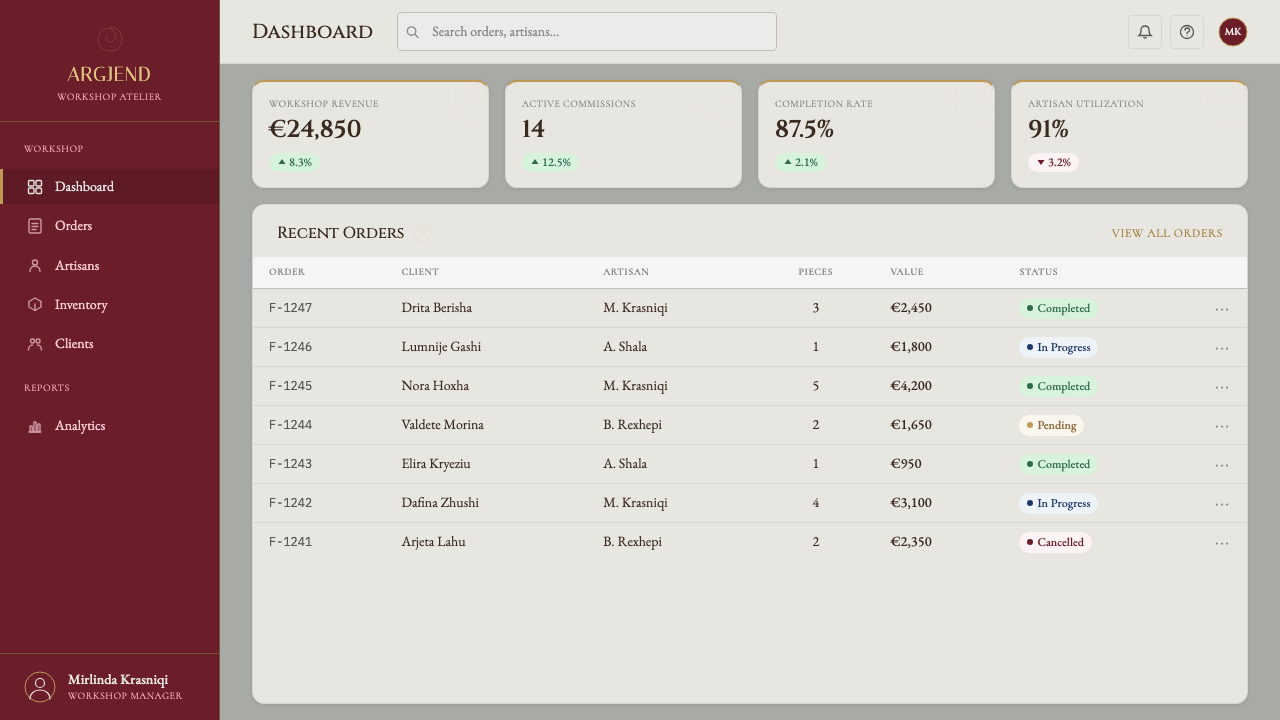The height and width of the screenshot is (720, 1280).
Task: Focus the search orders, artisans field
Action: point(587,32)
